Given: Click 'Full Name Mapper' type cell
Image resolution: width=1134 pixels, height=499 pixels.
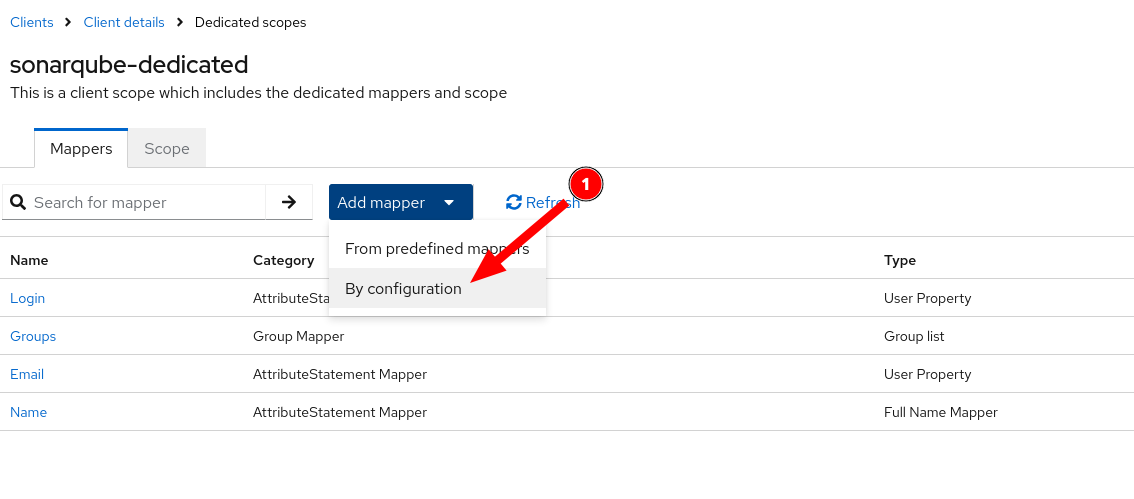Looking at the screenshot, I should point(940,412).
